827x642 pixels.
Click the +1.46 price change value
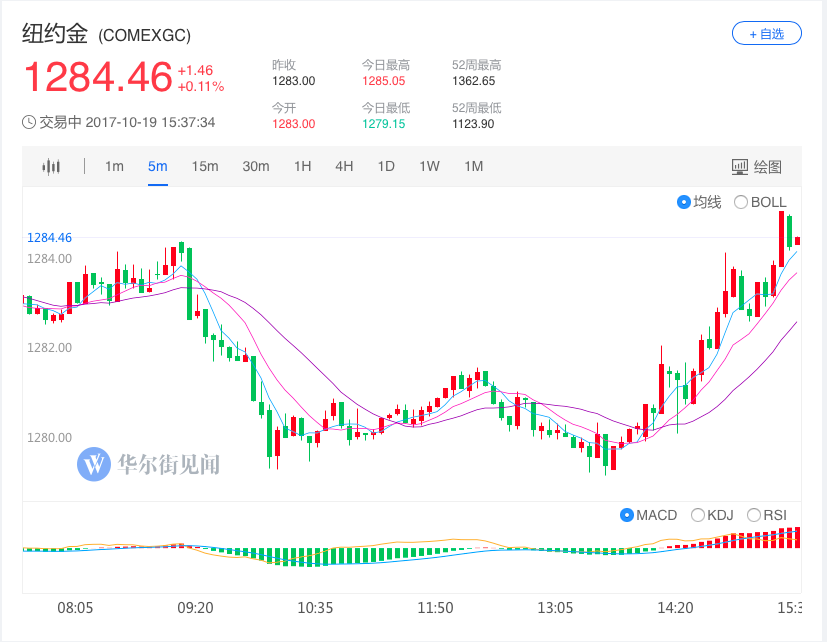195,71
